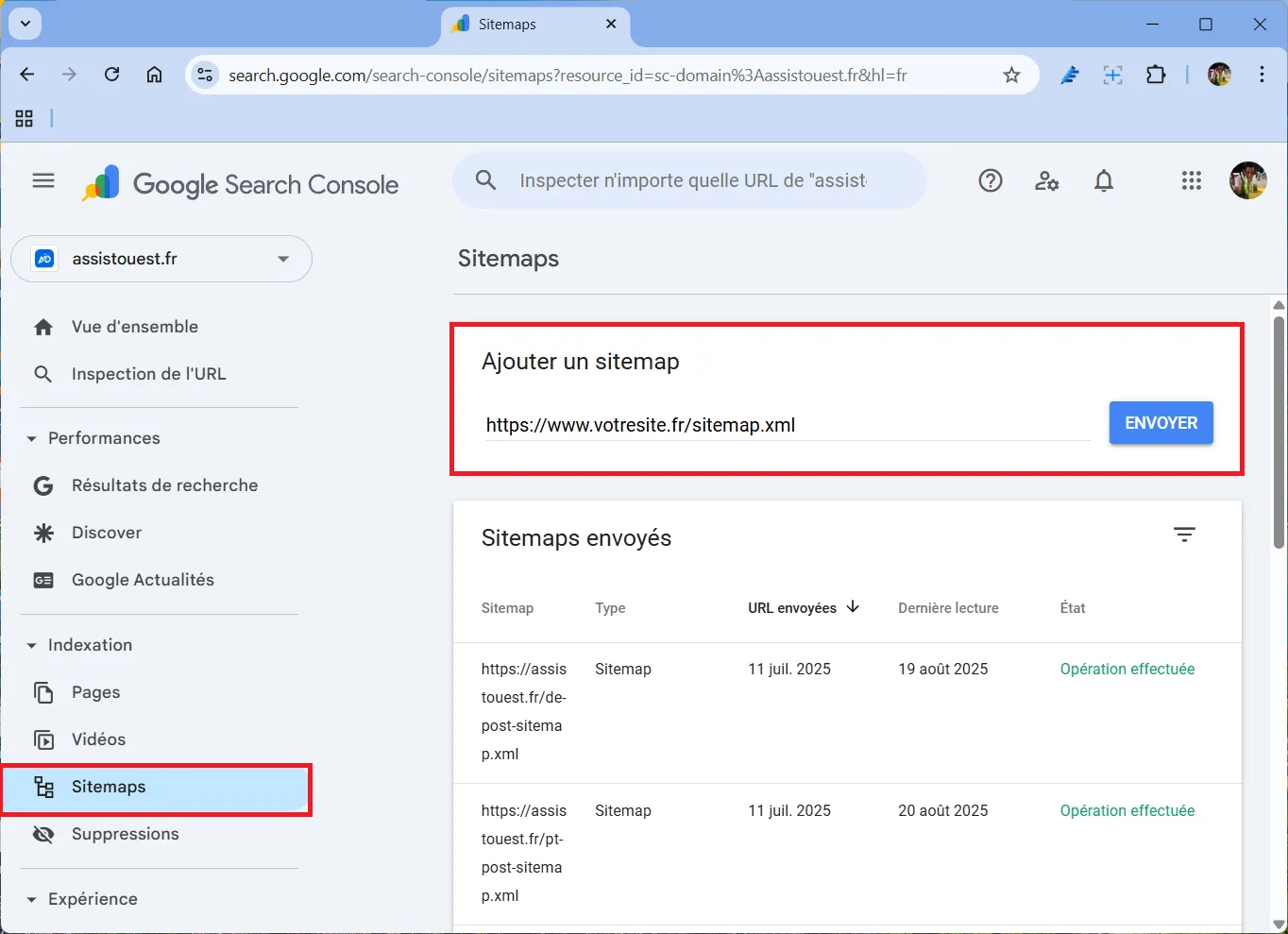Reload the current page
Screen dimensions: 1288x934
tap(111, 75)
